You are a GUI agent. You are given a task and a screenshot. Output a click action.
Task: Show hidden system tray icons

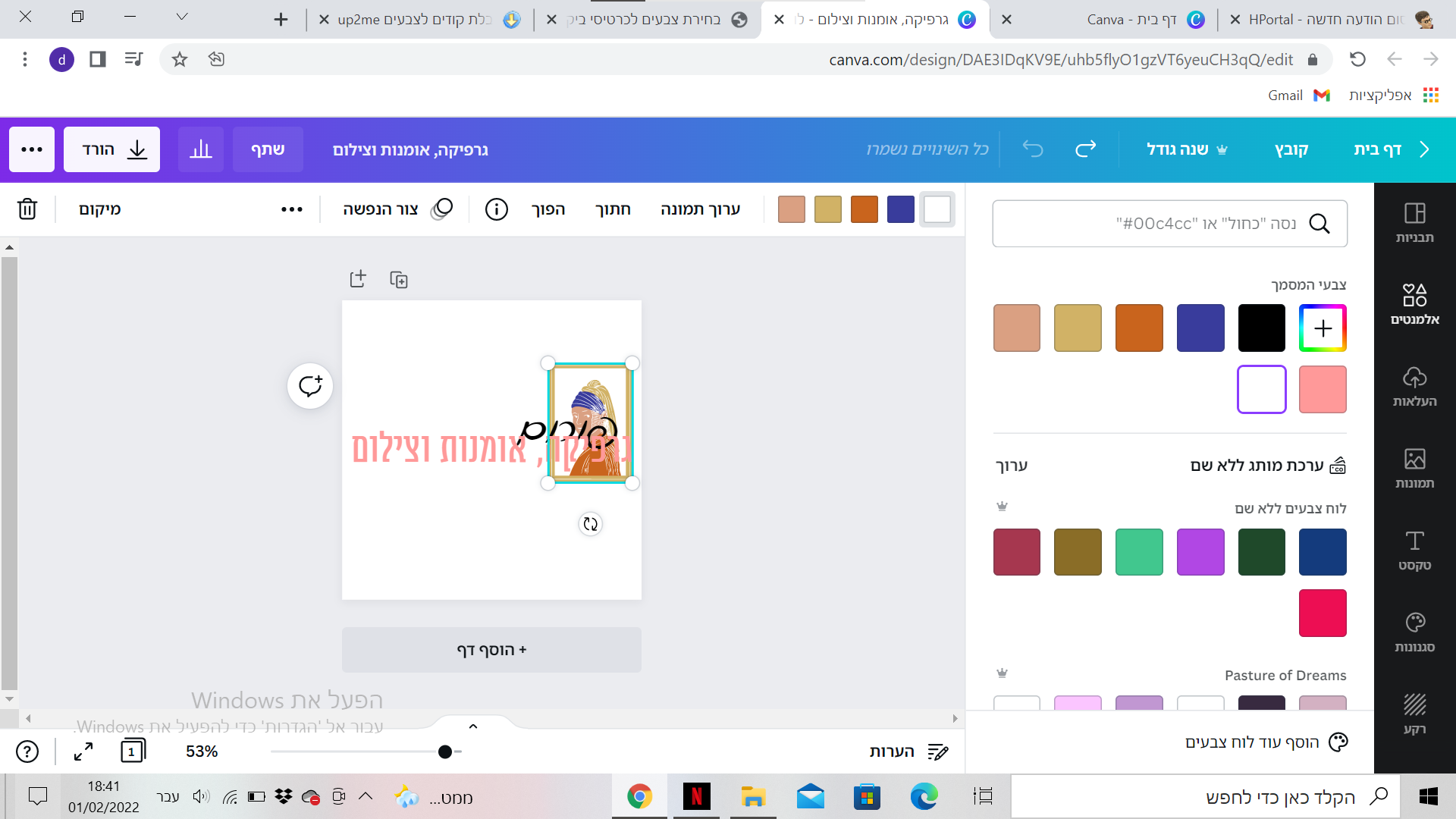coord(366,796)
